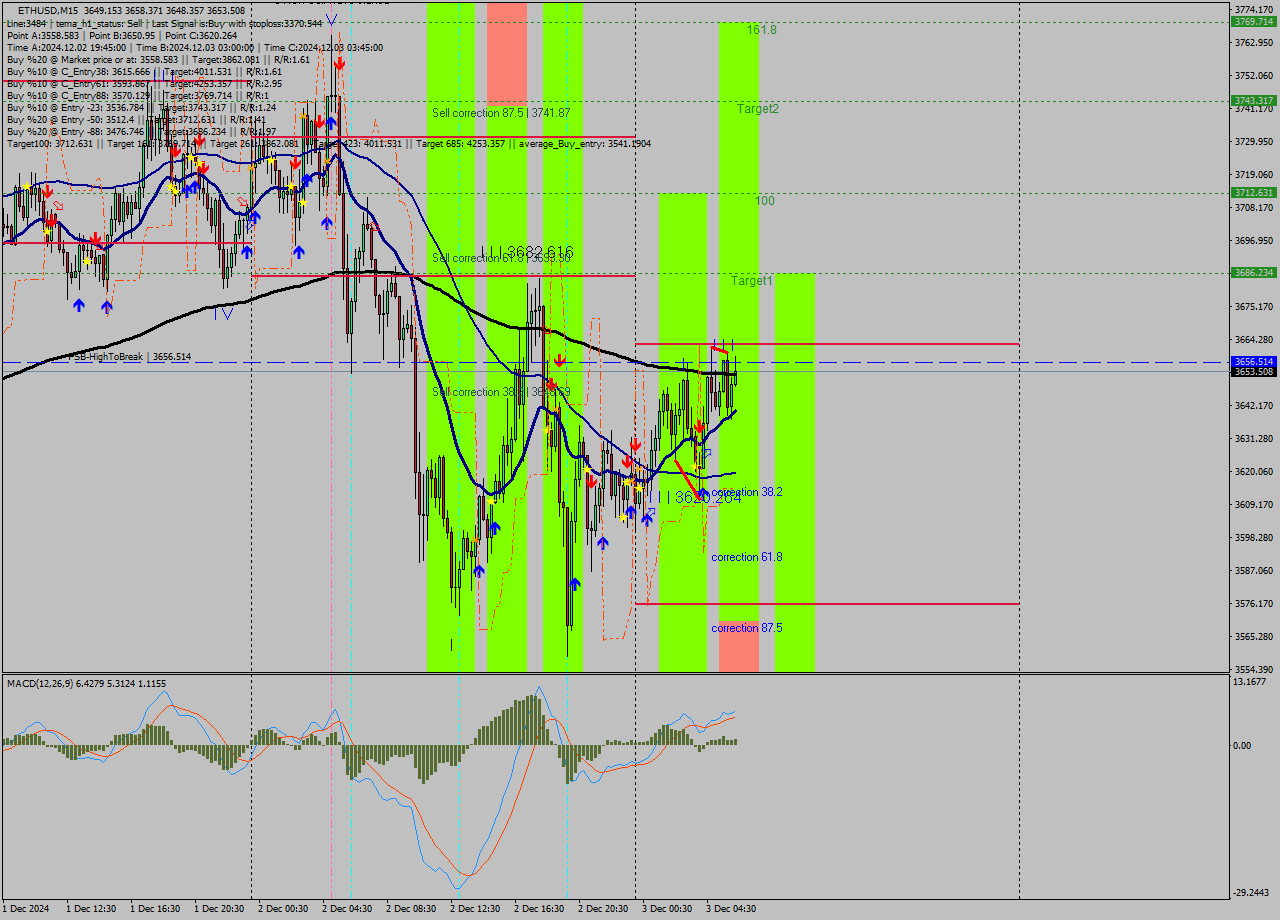Viewport: 1280px width, 920px height.
Task: Click the 'Buy %10 @ C_Entry38: 3615.666' line
Action: click(x=144, y=72)
